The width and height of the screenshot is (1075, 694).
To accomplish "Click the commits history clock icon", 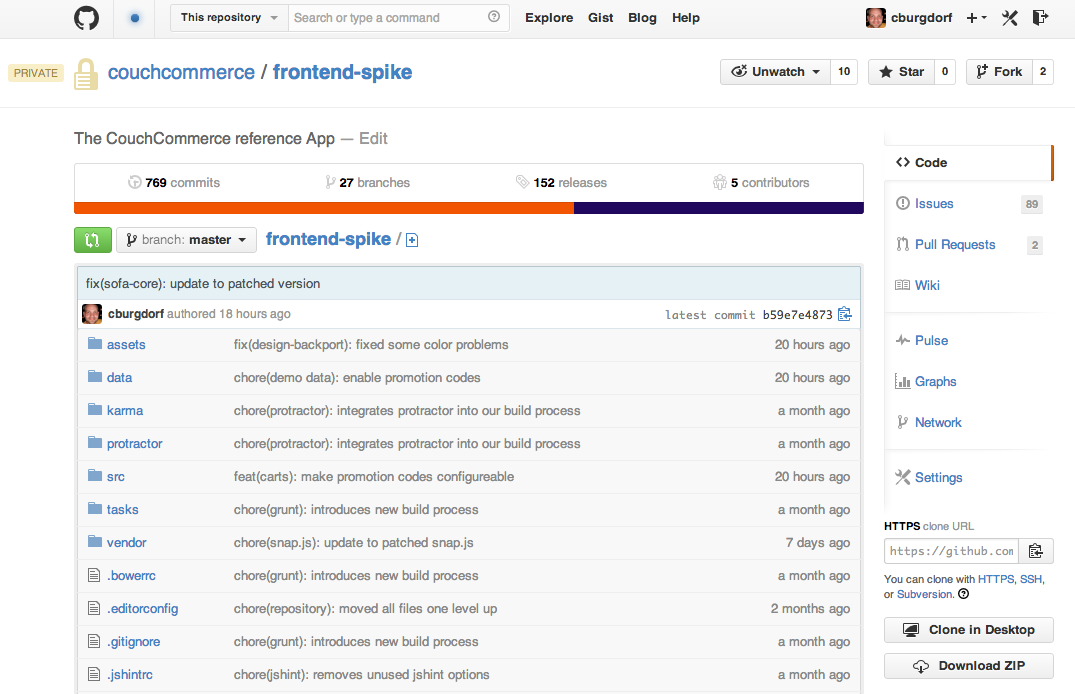I will [134, 182].
